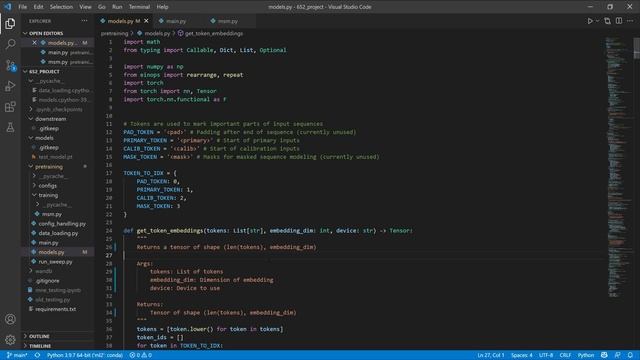Image resolution: width=640 pixels, height=360 pixels.
Task: Change indentation via Spaces: 4
Action: click(x=522, y=355)
